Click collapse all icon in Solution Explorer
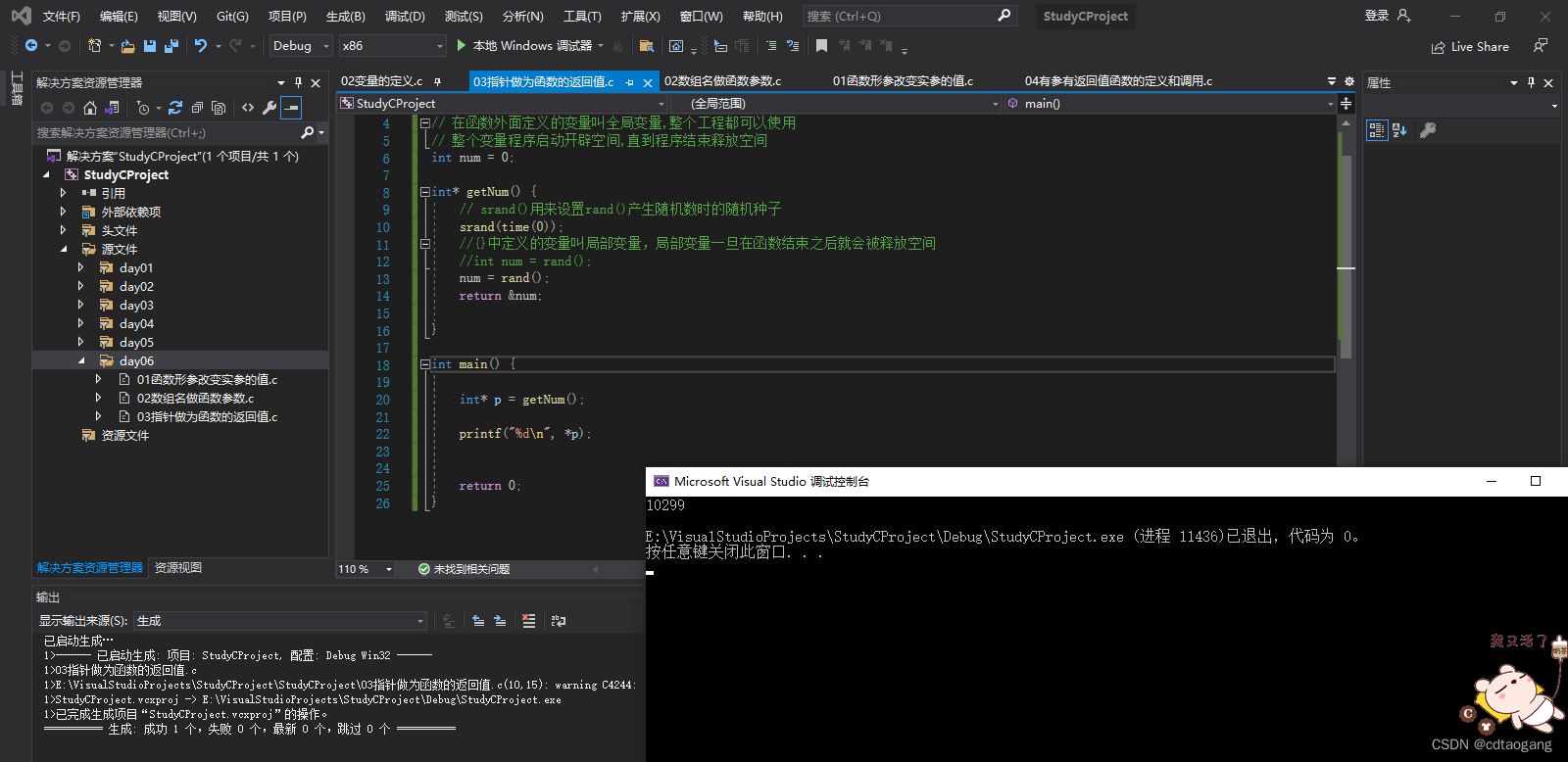 point(197,108)
